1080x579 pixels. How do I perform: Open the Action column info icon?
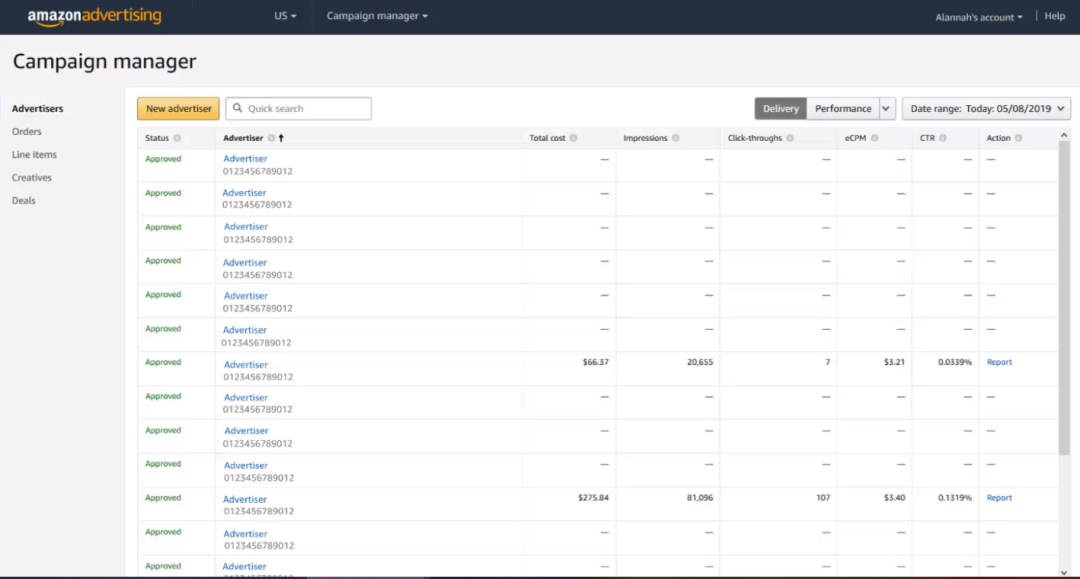click(x=1018, y=138)
